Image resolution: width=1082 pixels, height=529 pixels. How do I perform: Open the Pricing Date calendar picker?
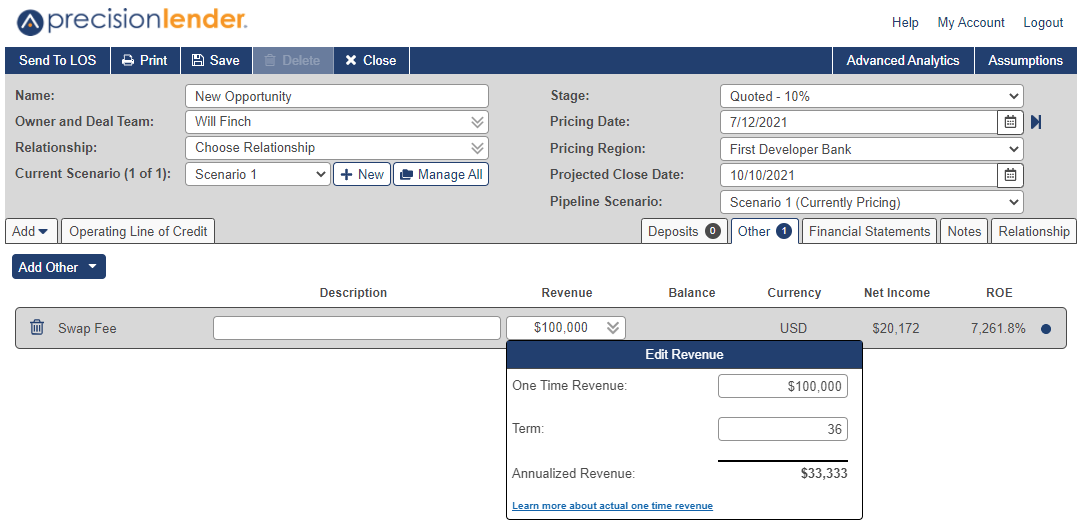click(1010, 122)
